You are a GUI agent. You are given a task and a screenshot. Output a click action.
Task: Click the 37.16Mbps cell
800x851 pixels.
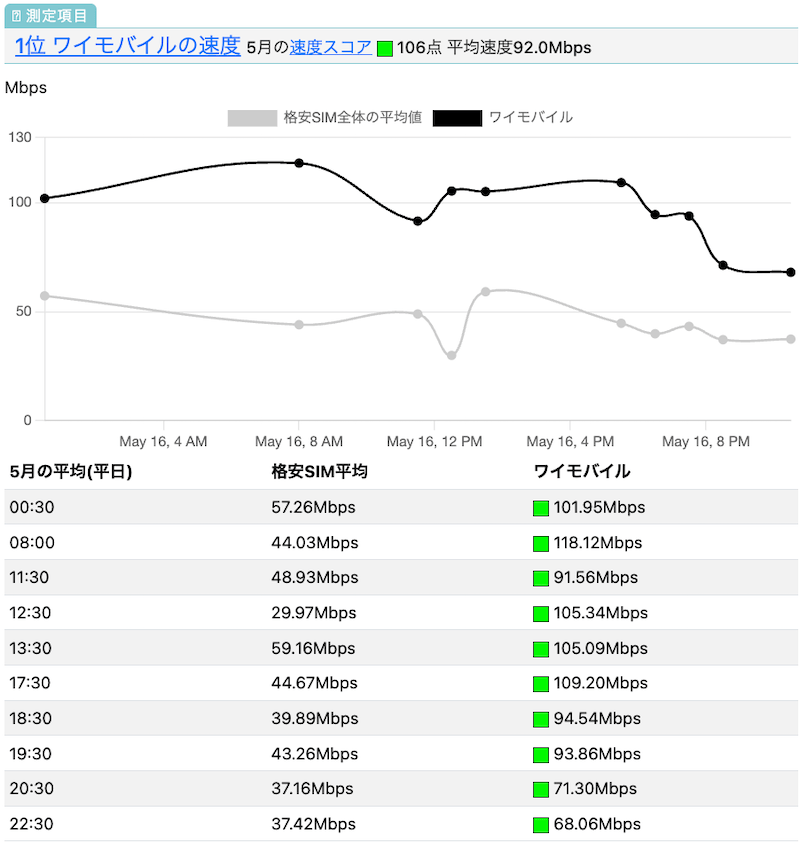pyautogui.click(x=312, y=789)
